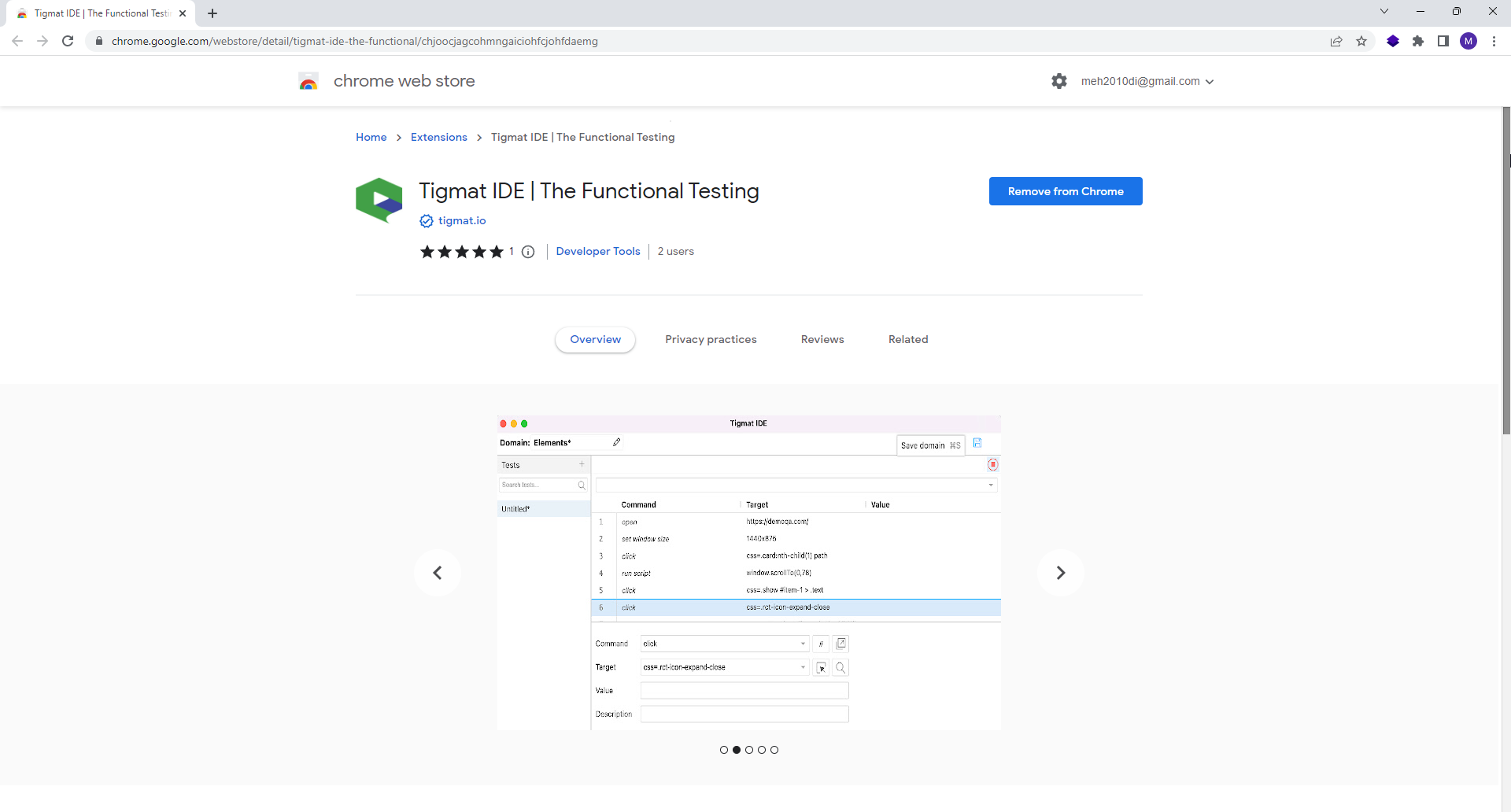The height and width of the screenshot is (812, 1511).
Task: Close the Tigmat IDE browser tab
Action: tap(183, 13)
